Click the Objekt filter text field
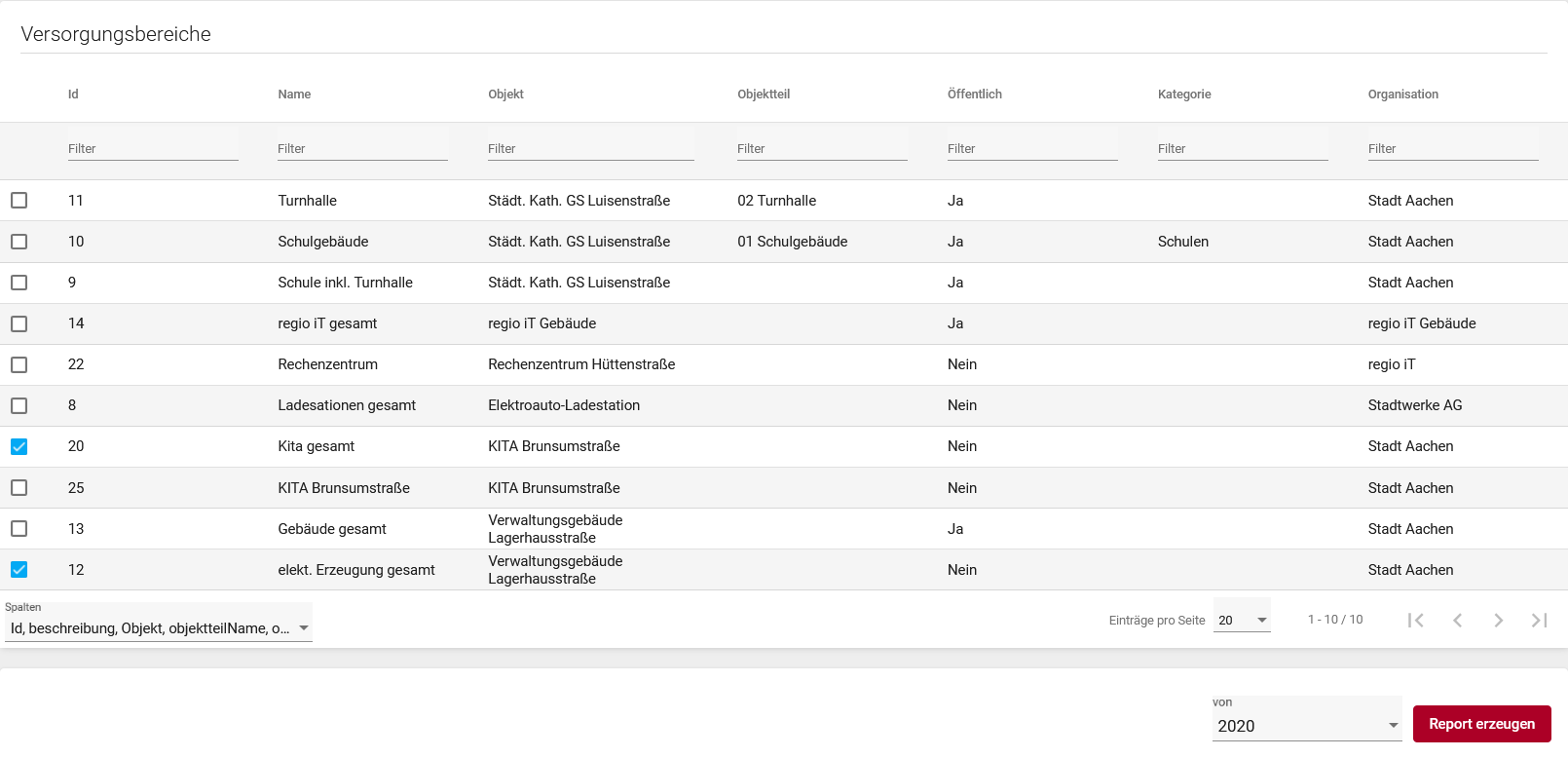 (x=590, y=149)
